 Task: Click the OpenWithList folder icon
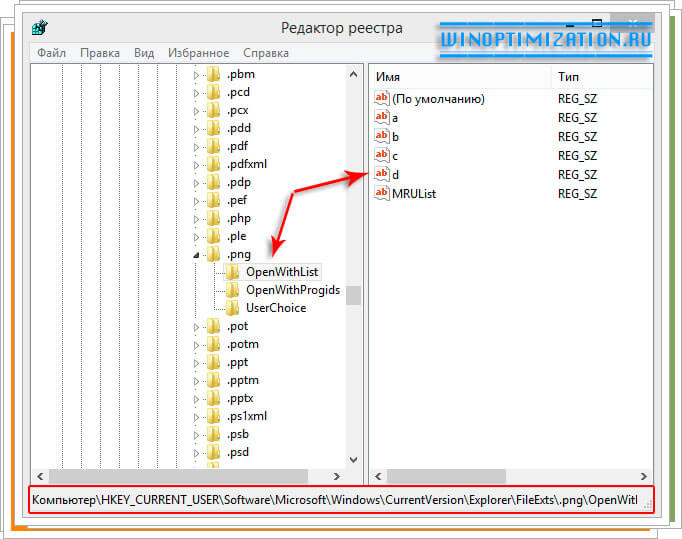(x=233, y=272)
